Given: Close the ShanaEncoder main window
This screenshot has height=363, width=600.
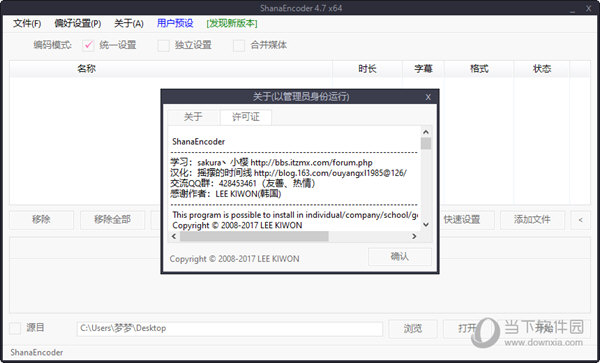Looking at the screenshot, I should 589,8.
